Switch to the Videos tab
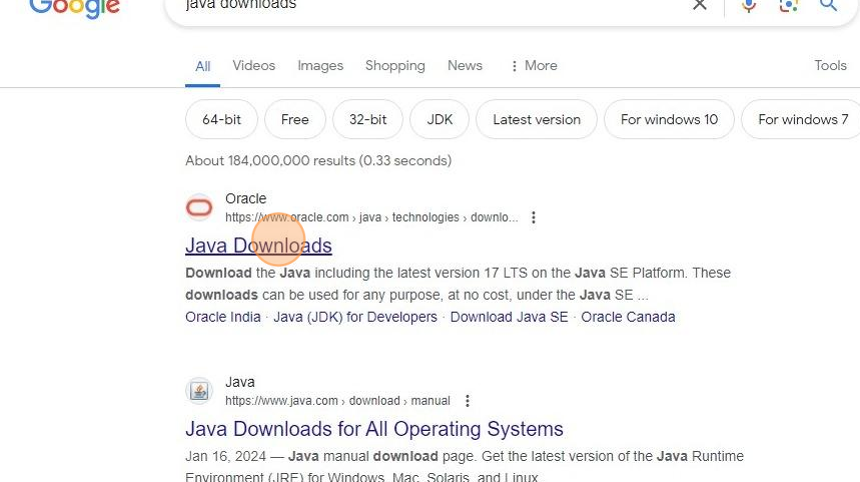Viewport: 860px width, 482px height. 253,66
